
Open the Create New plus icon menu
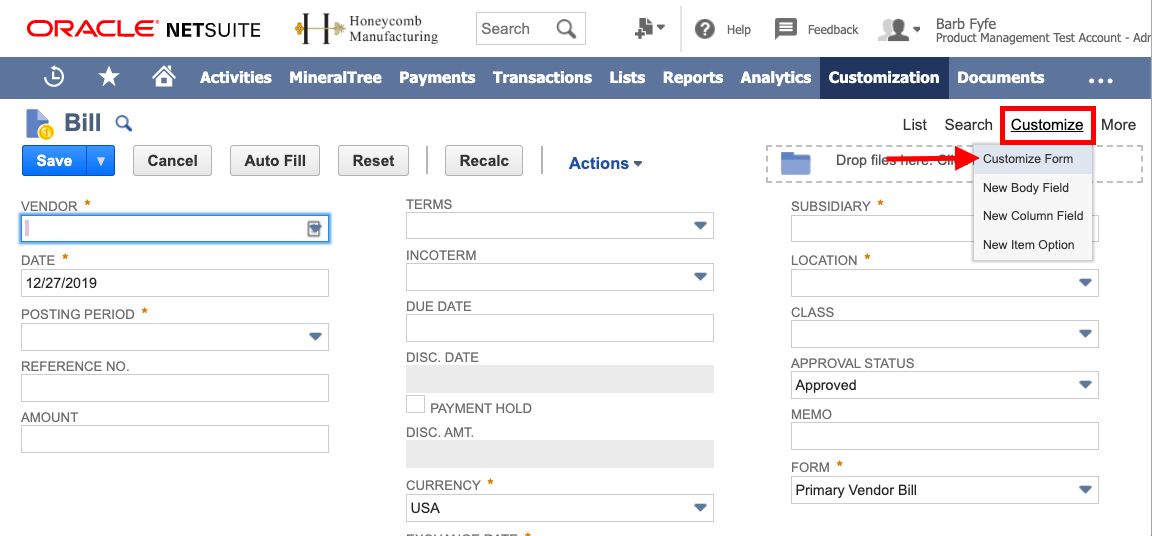(x=649, y=29)
